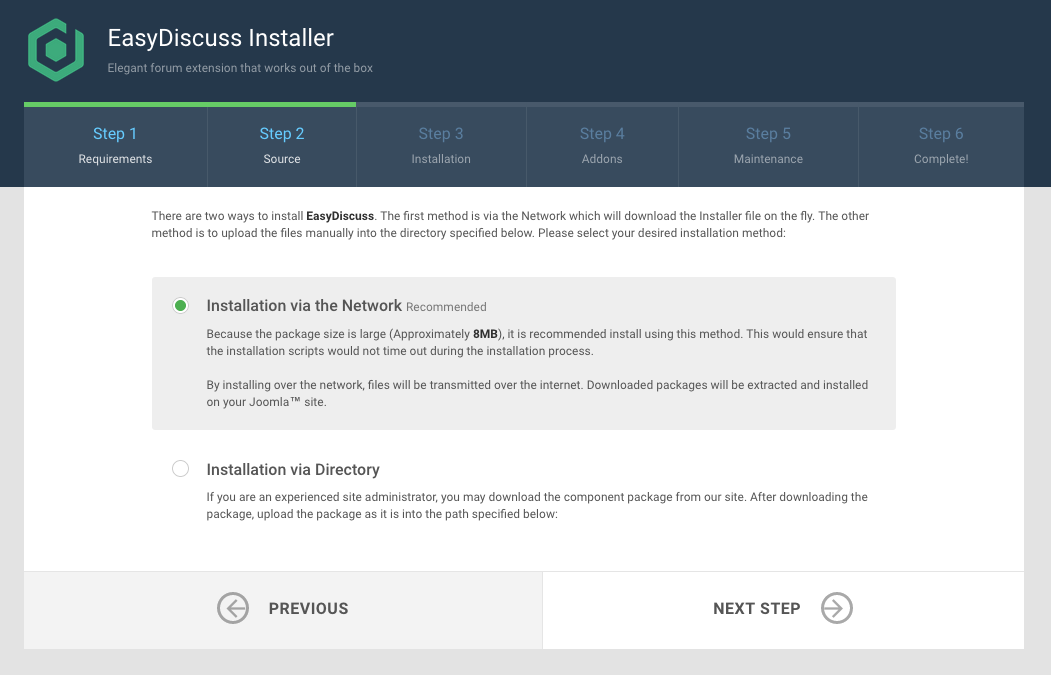Click the left arrow circle icon beside PREVIOUS
Image resolution: width=1051 pixels, height=675 pixels.
(x=233, y=608)
